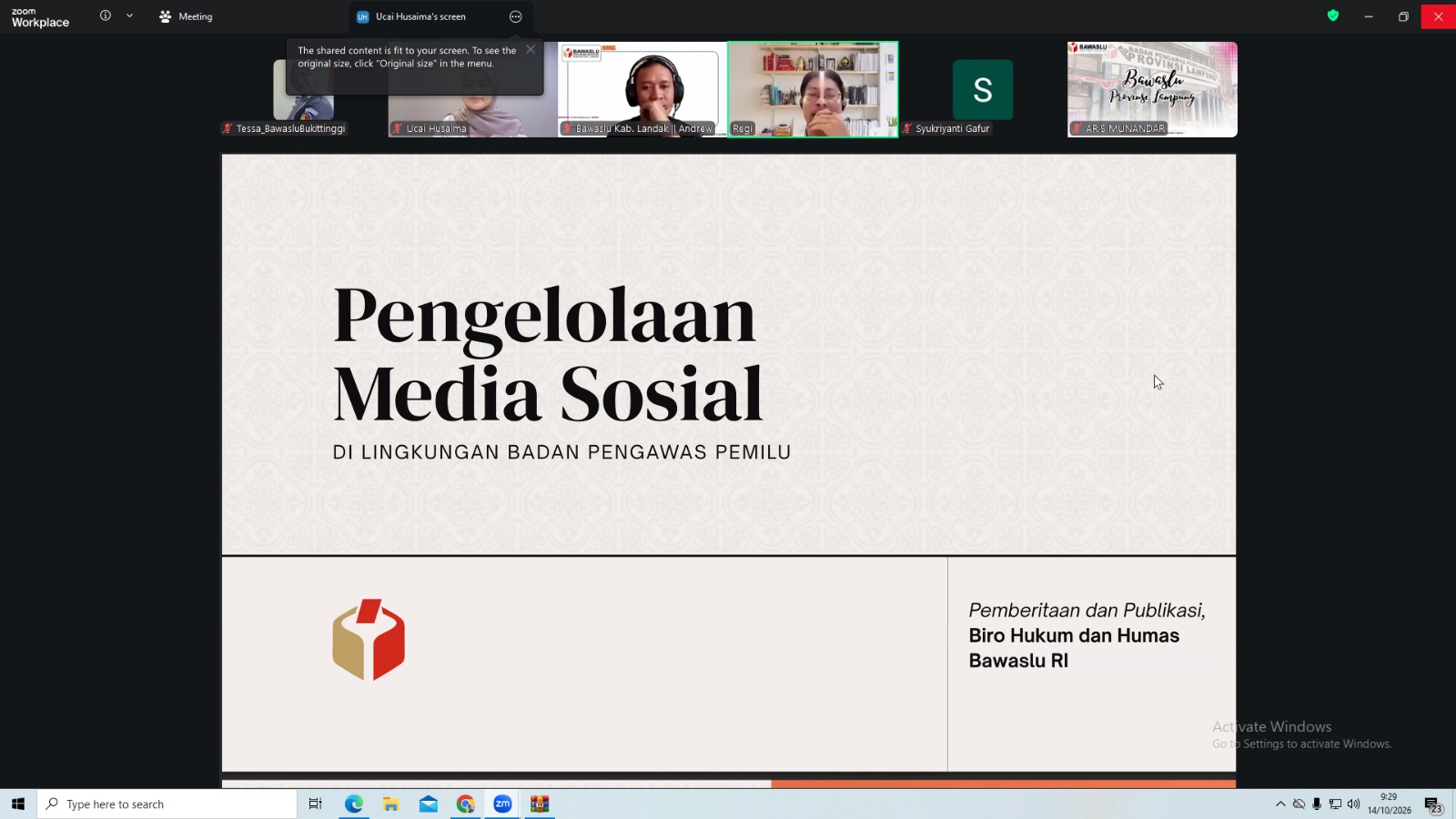The width and height of the screenshot is (1456, 819).
Task: Click the microphone tray icon
Action: coord(1317,804)
